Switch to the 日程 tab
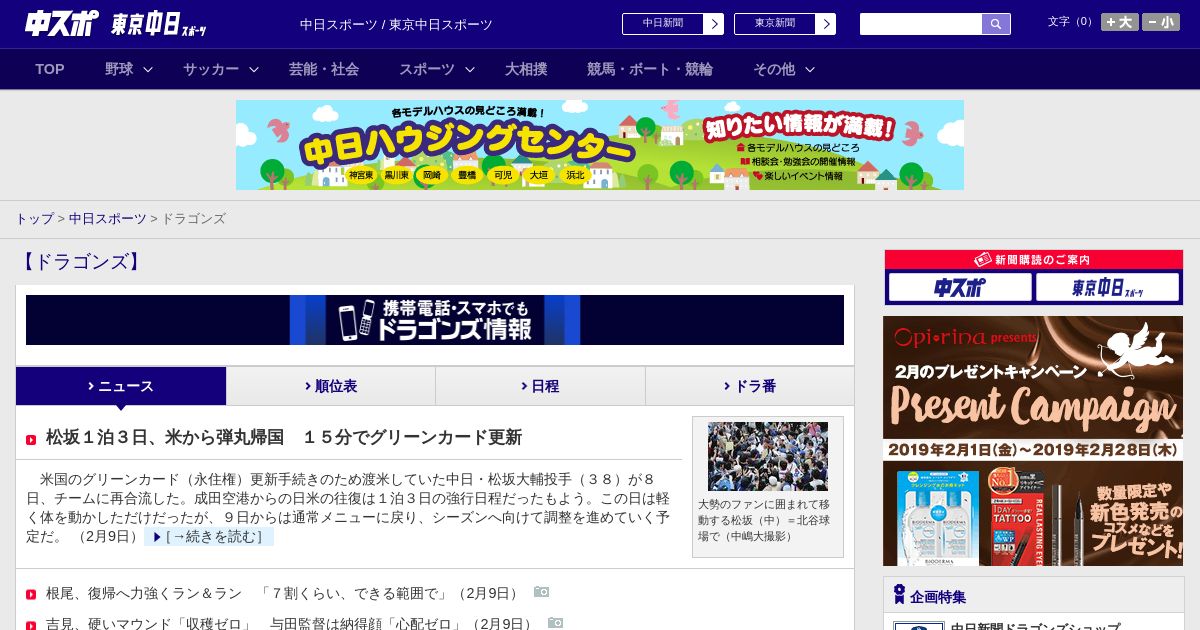Screen dimensions: 1200x630 click(540, 386)
